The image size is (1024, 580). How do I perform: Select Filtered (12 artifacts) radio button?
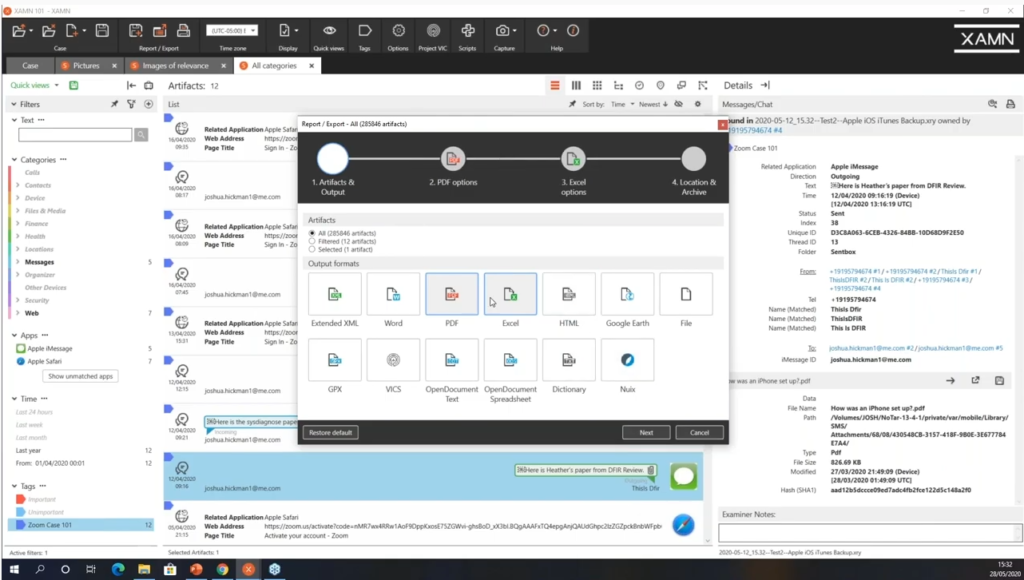tap(312, 241)
